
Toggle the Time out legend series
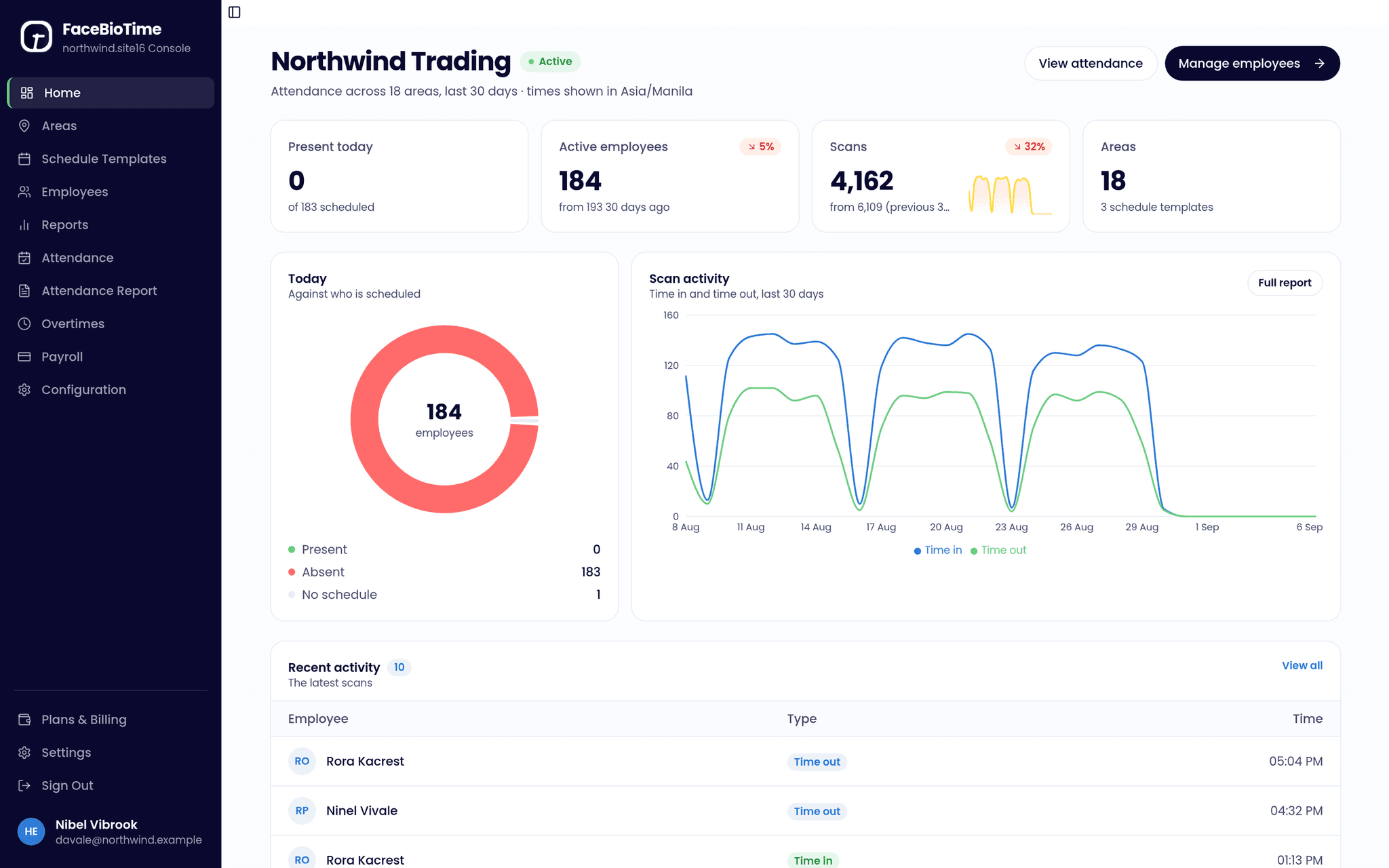point(998,550)
